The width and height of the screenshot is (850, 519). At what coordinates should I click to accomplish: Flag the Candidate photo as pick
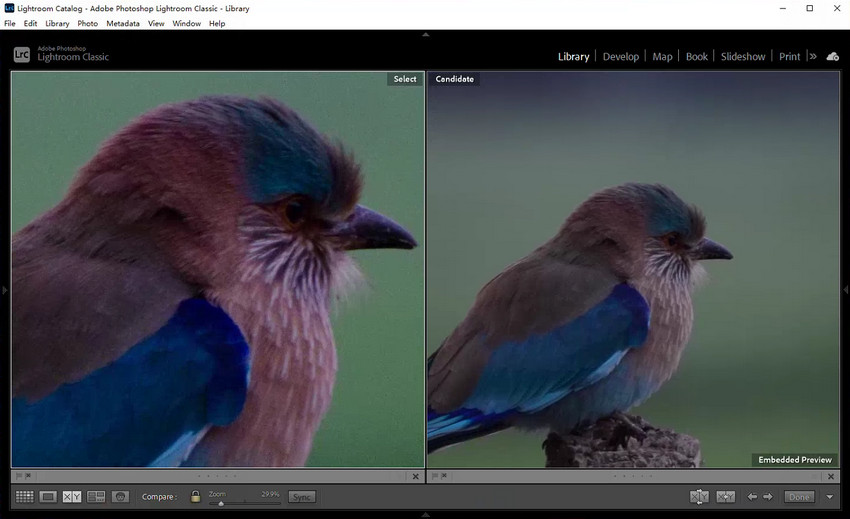(x=435, y=476)
